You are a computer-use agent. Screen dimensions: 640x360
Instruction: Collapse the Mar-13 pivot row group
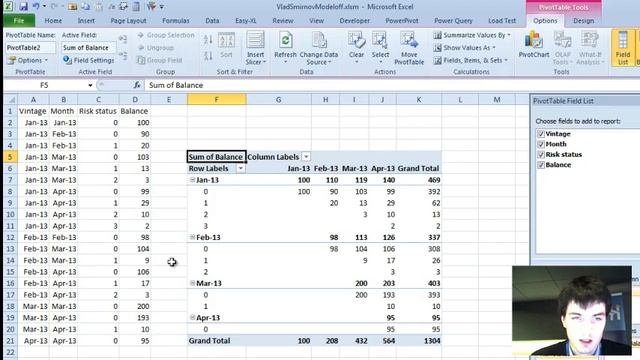pos(192,283)
